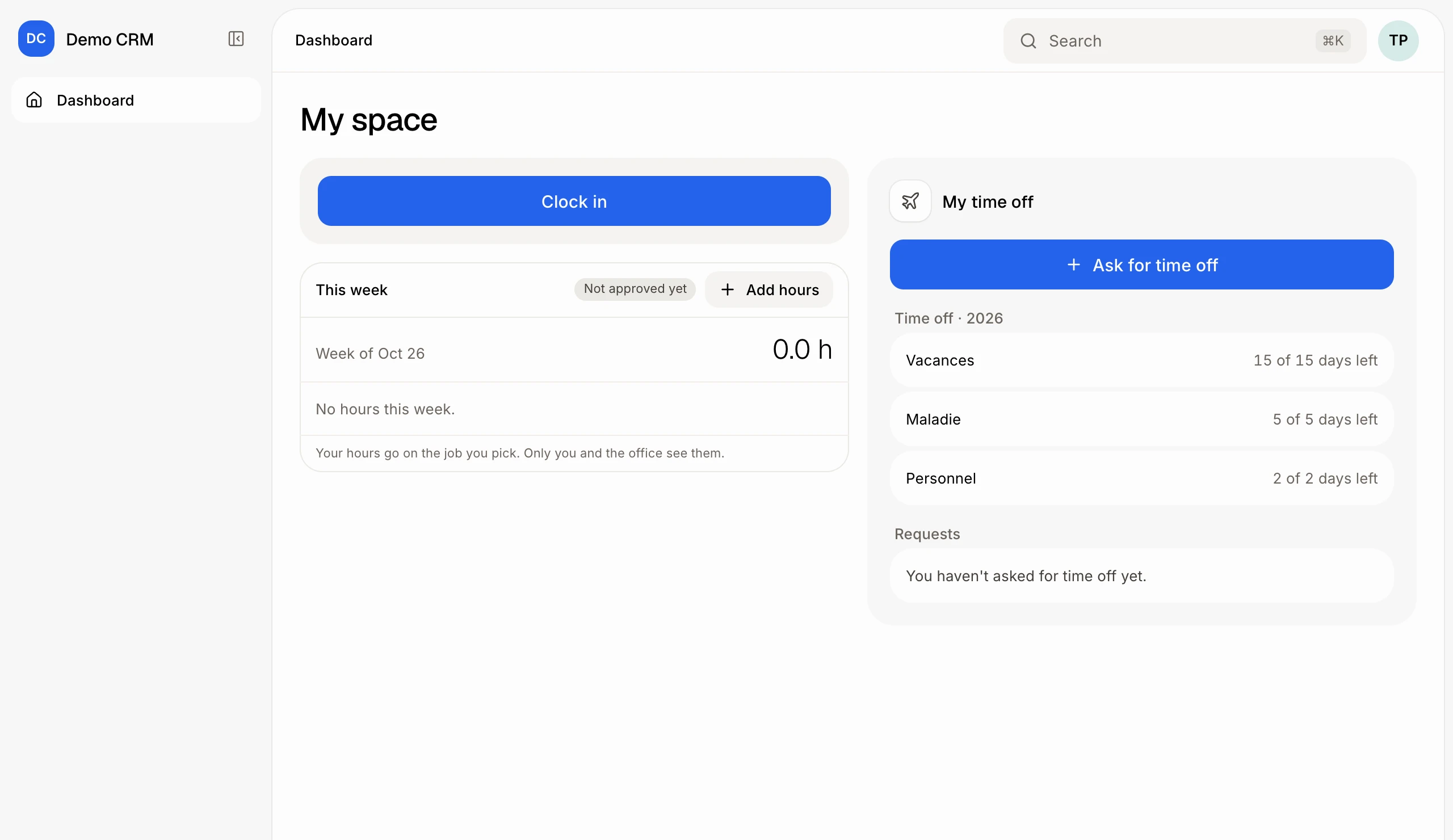Viewport: 1453px width, 840px height.
Task: Click 2 of 2 days left
Action: pyautogui.click(x=1324, y=478)
